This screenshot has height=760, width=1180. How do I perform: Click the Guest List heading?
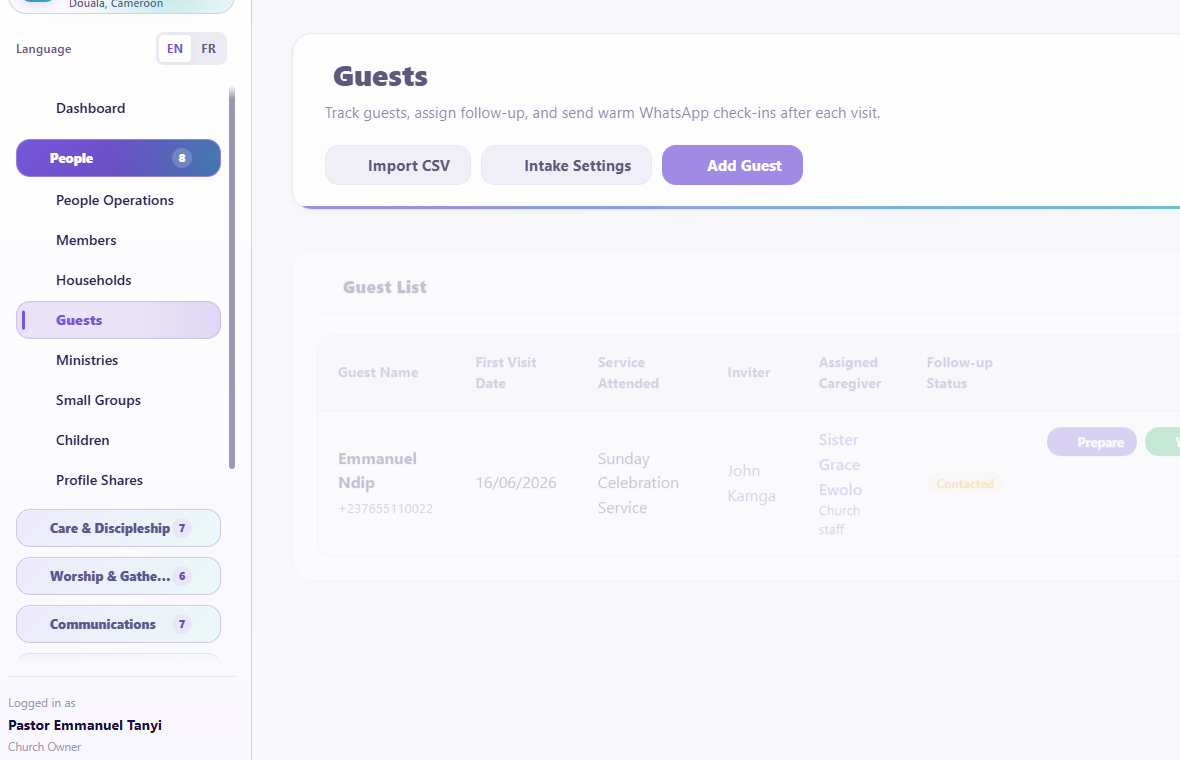(x=385, y=287)
